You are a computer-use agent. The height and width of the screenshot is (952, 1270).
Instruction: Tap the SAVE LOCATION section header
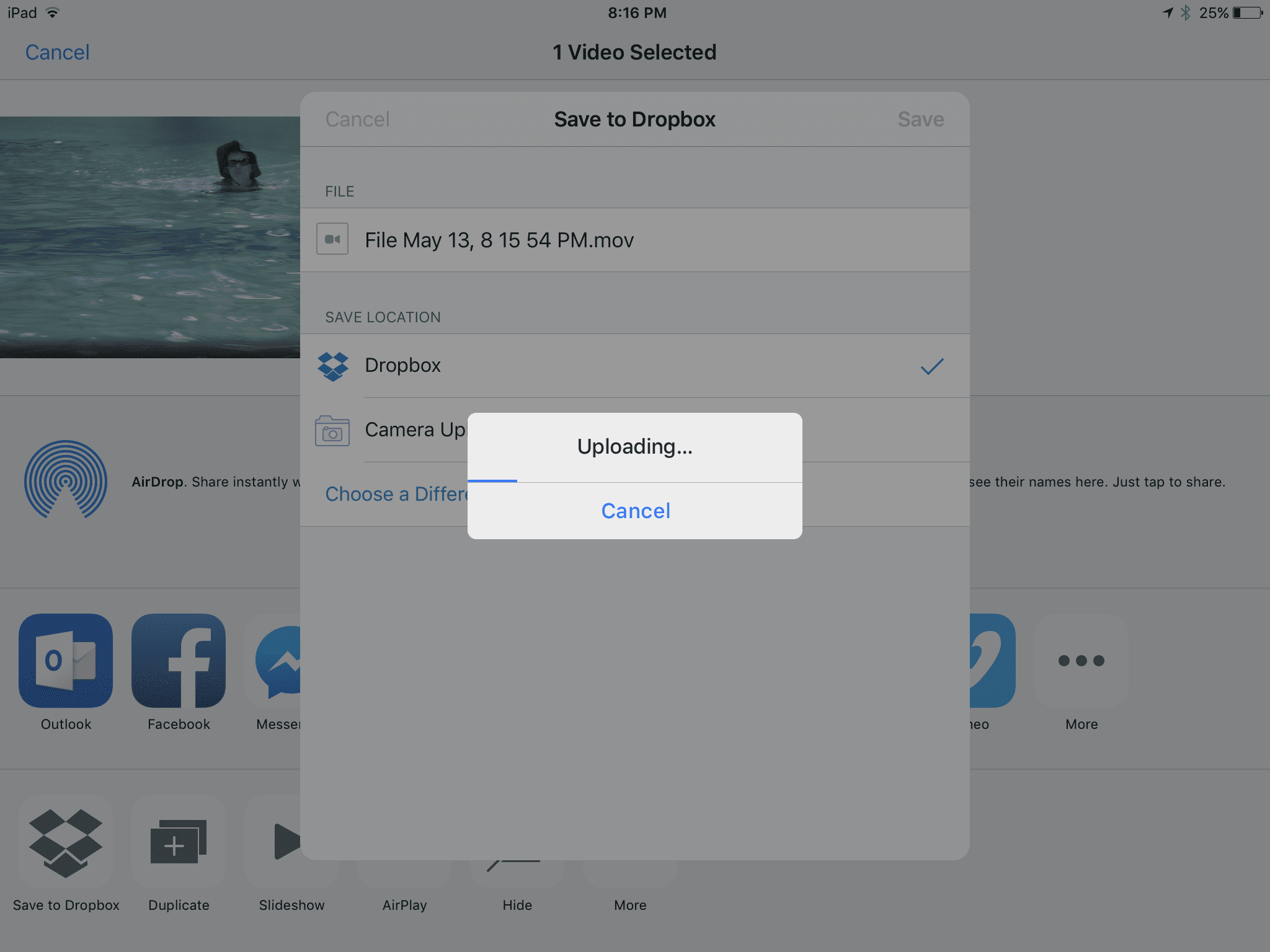(383, 317)
